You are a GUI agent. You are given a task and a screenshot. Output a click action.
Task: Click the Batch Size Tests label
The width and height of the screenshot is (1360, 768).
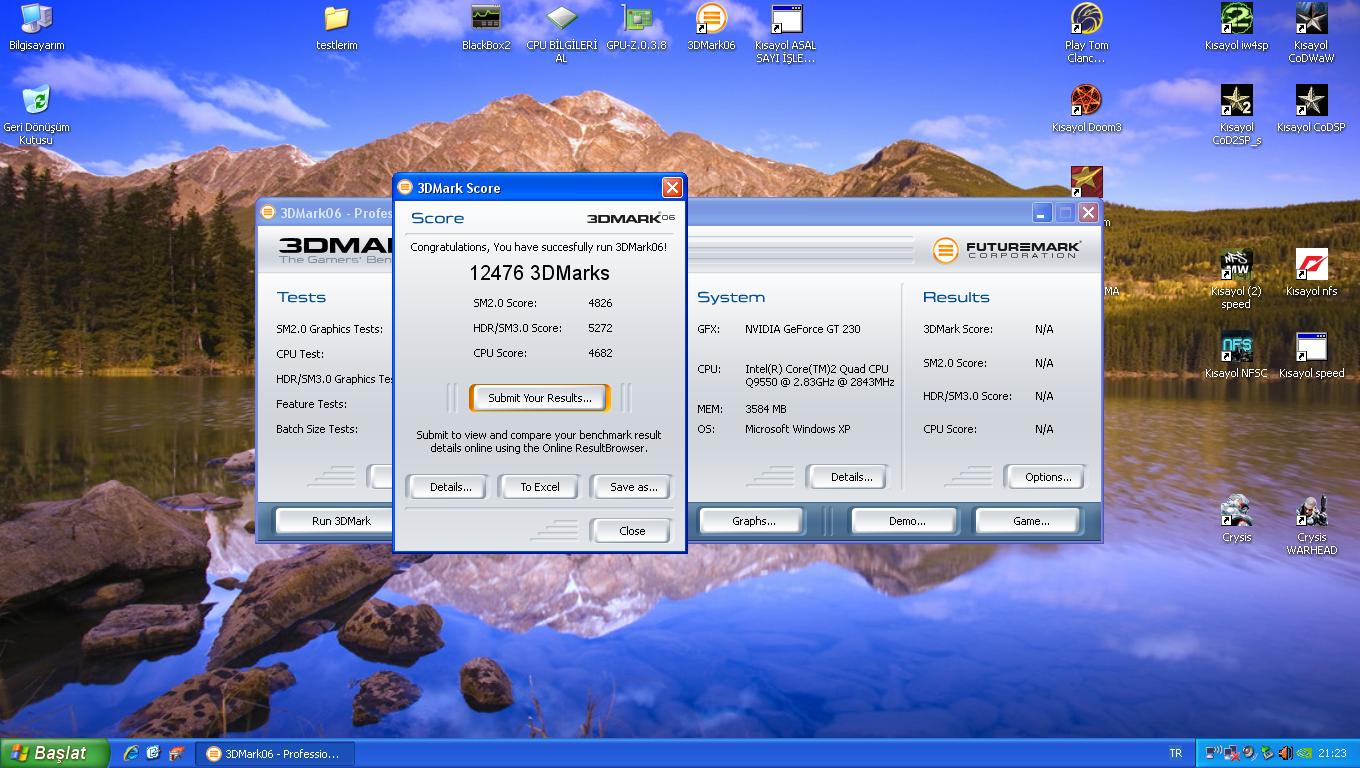pos(316,429)
